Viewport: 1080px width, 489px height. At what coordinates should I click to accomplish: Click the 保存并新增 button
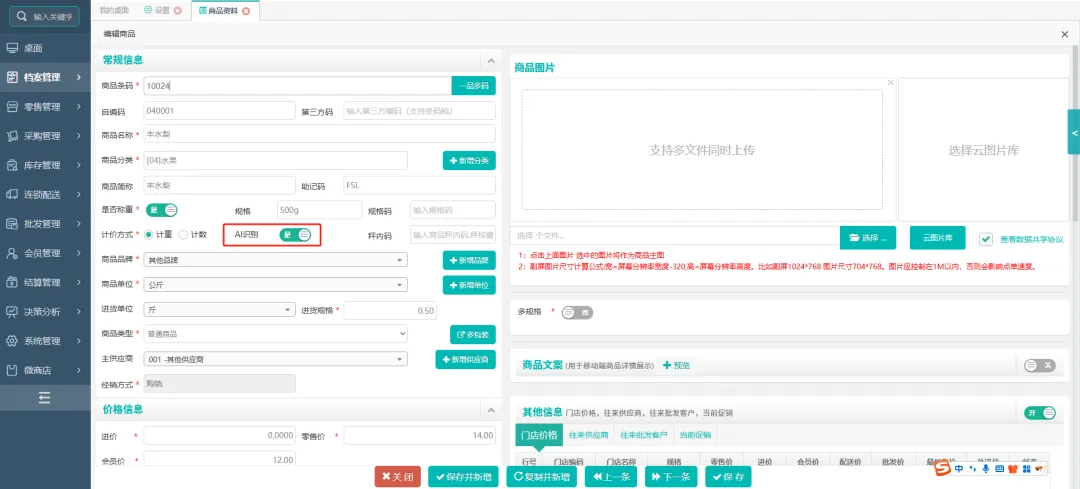point(463,477)
